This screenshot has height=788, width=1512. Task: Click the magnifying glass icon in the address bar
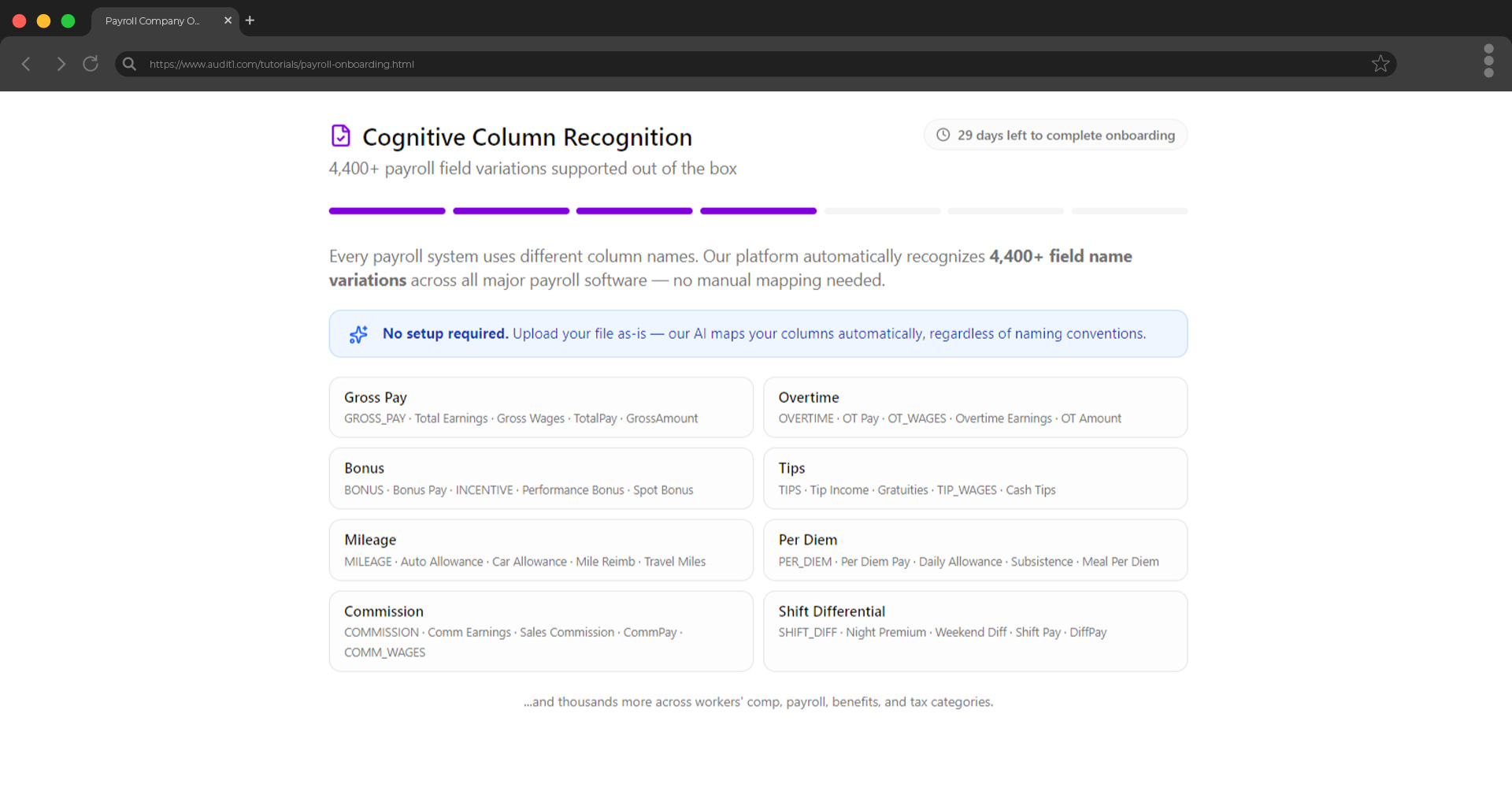[128, 64]
